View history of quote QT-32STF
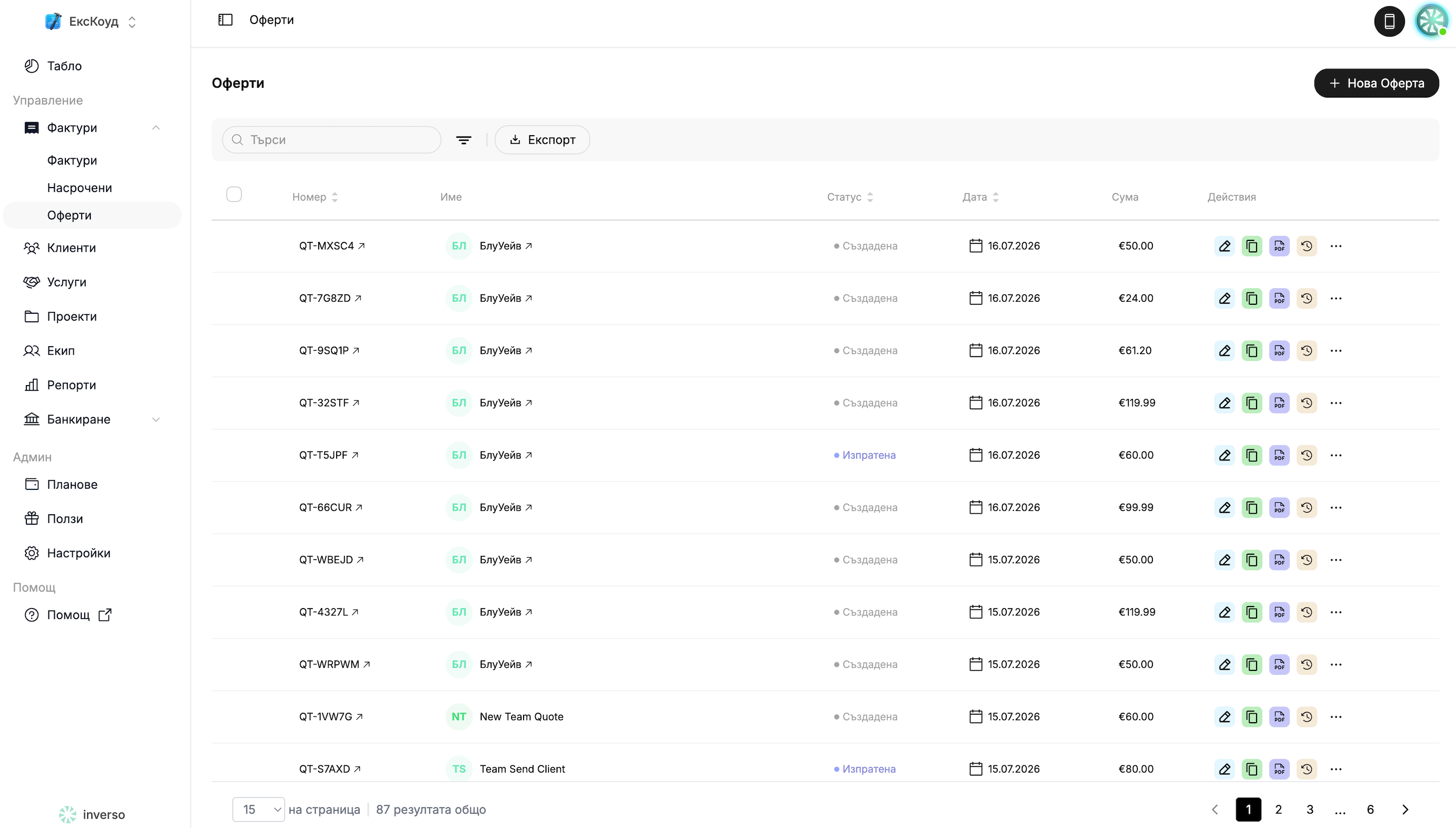The width and height of the screenshot is (1456, 828). [x=1306, y=403]
